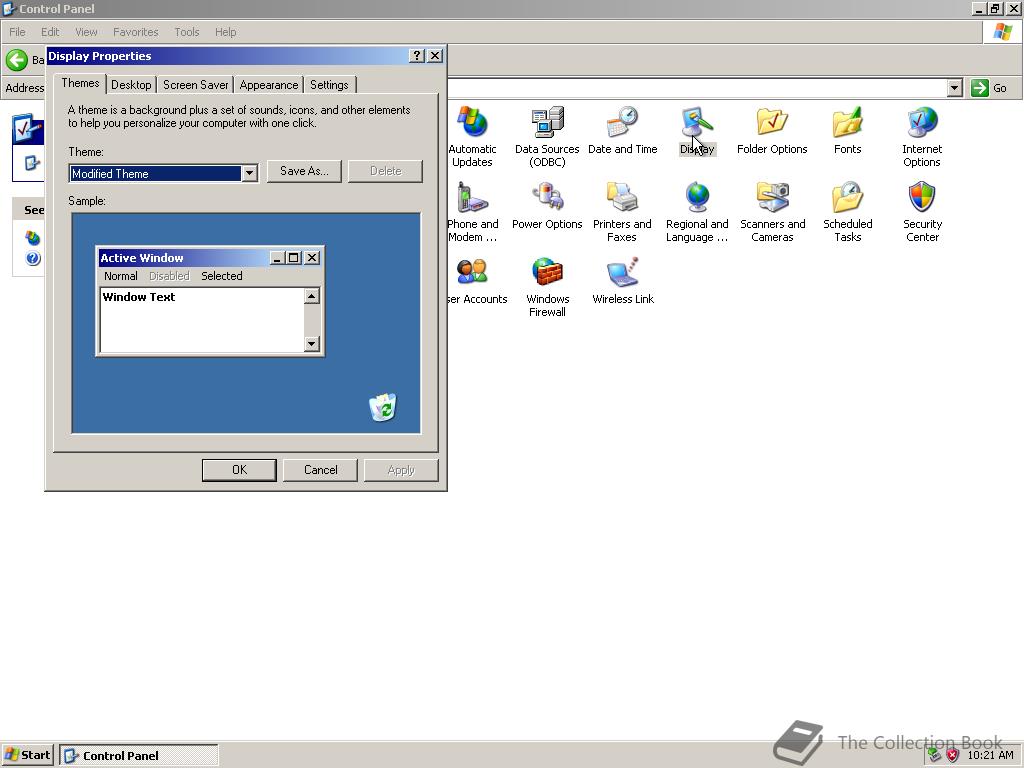Click the Windows flag logo in toolbar

pyautogui.click(x=1002, y=32)
